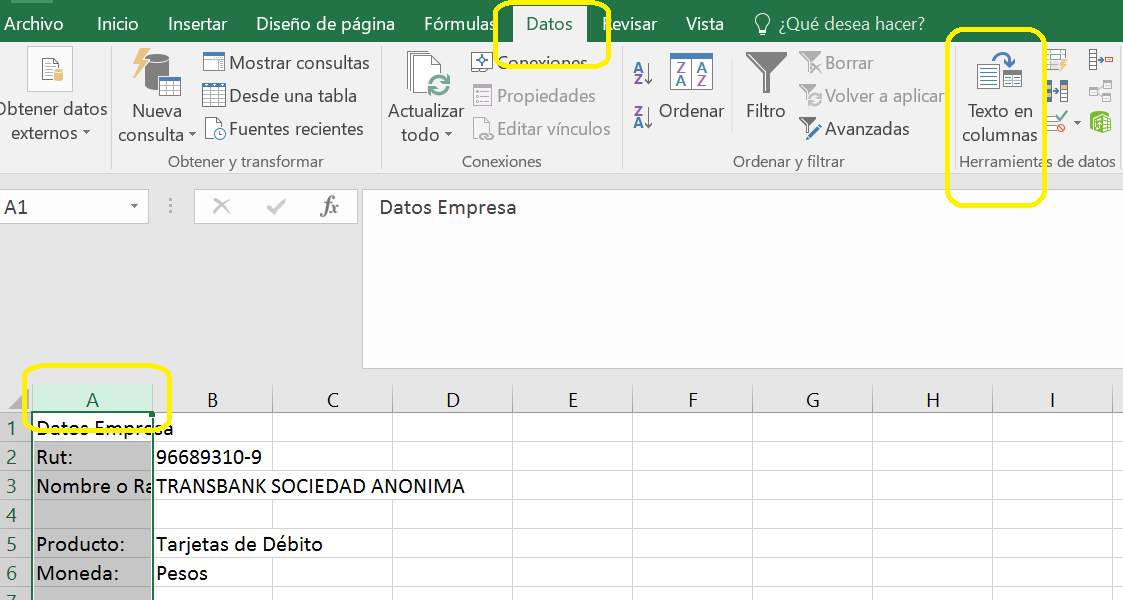Viewport: 1123px width, 600px height.
Task: Click the Texto en columnas button
Action: click(x=999, y=97)
